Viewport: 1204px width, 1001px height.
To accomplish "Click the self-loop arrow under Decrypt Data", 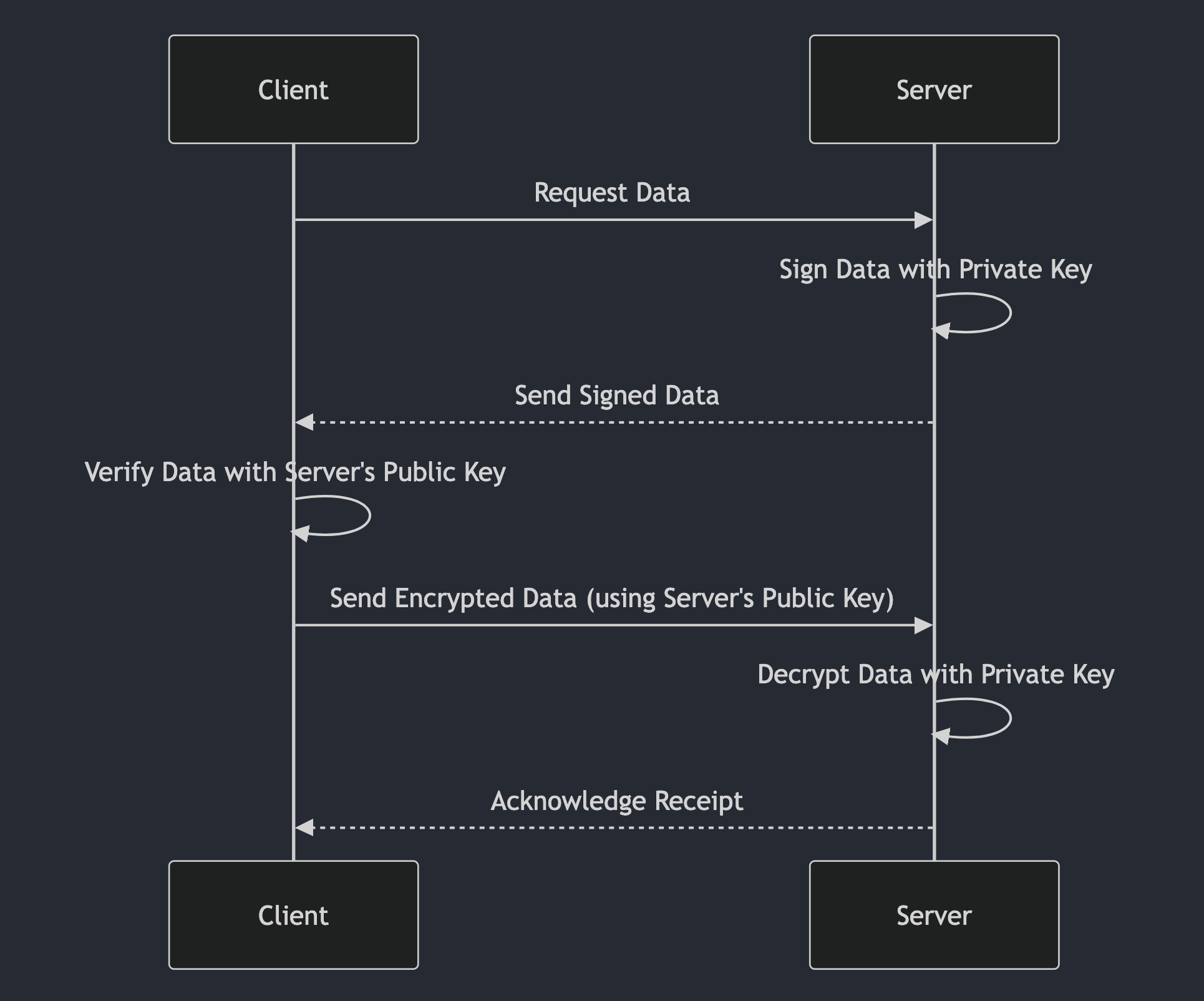I will pyautogui.click(x=1009, y=718).
